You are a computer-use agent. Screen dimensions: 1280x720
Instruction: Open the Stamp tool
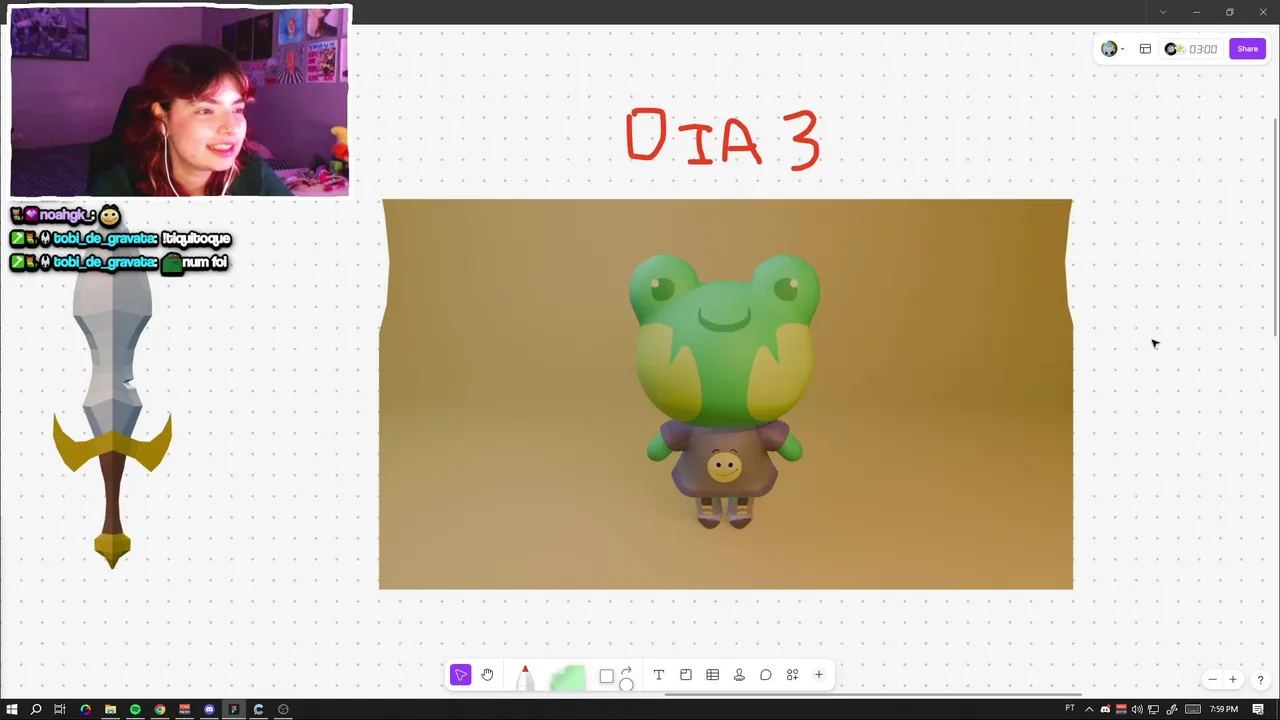pyautogui.click(x=739, y=675)
